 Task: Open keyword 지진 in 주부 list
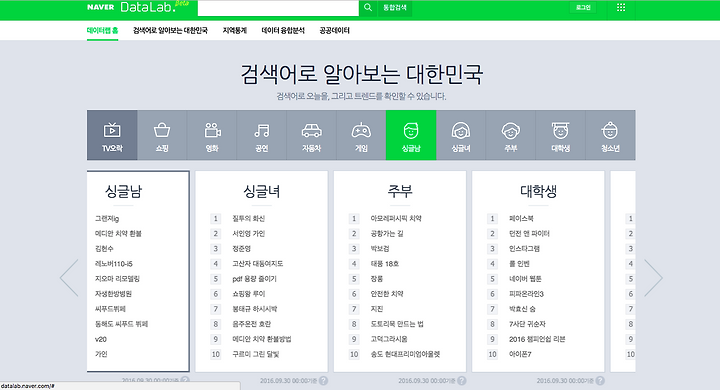coord(377,309)
